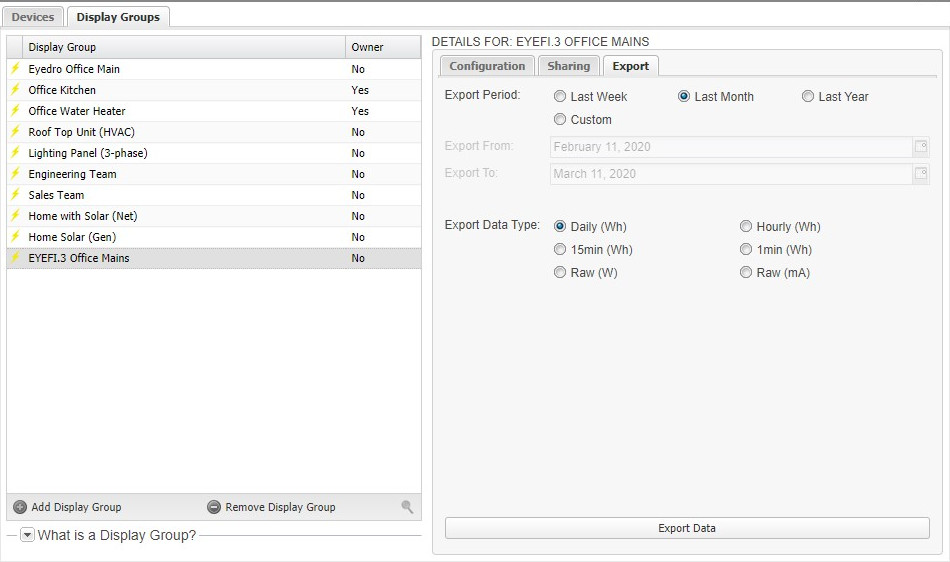950x562 pixels.
Task: Select Home with Solar (Net) row
Action: coord(214,216)
